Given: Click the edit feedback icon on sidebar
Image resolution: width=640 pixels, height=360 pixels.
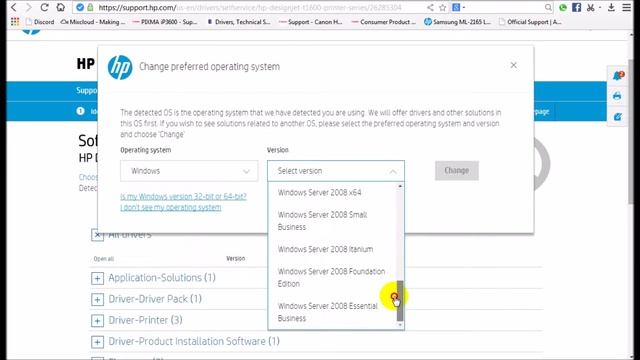Looking at the screenshot, I should 617,117.
